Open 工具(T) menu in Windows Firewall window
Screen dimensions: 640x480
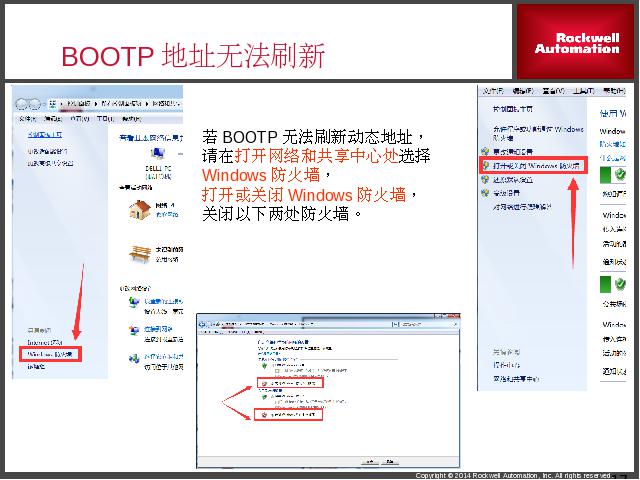[x=584, y=91]
